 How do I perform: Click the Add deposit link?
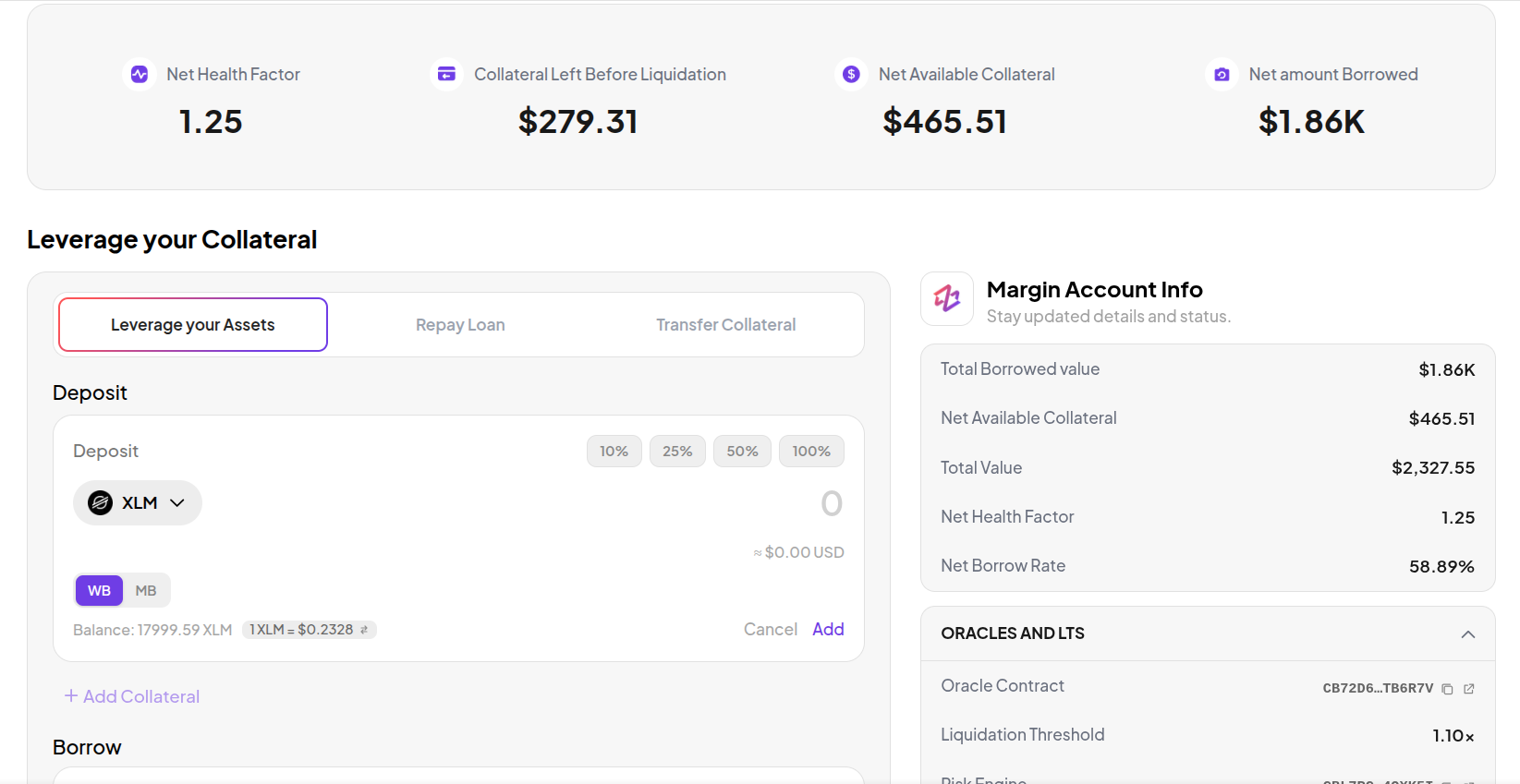tap(828, 630)
